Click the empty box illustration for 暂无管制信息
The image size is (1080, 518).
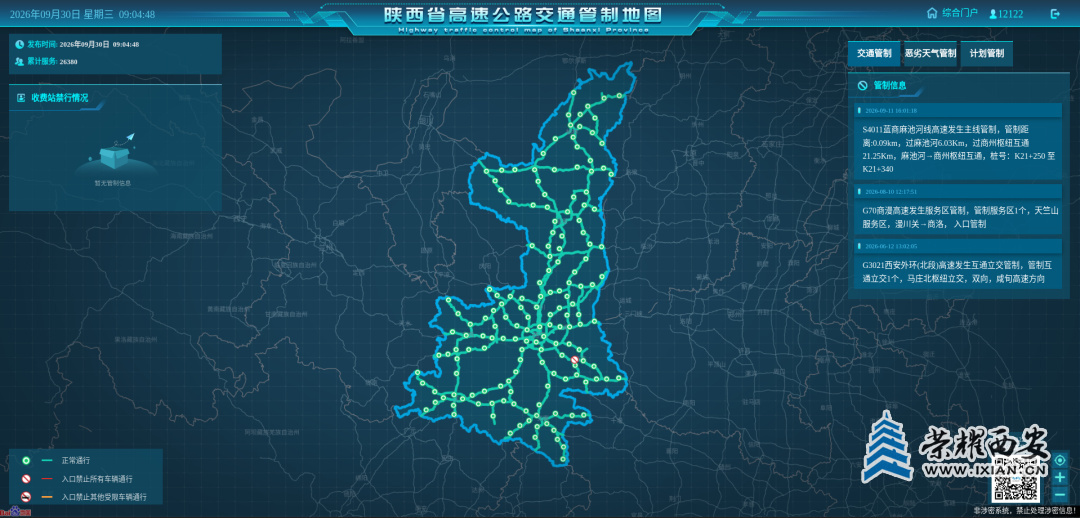click(x=114, y=152)
